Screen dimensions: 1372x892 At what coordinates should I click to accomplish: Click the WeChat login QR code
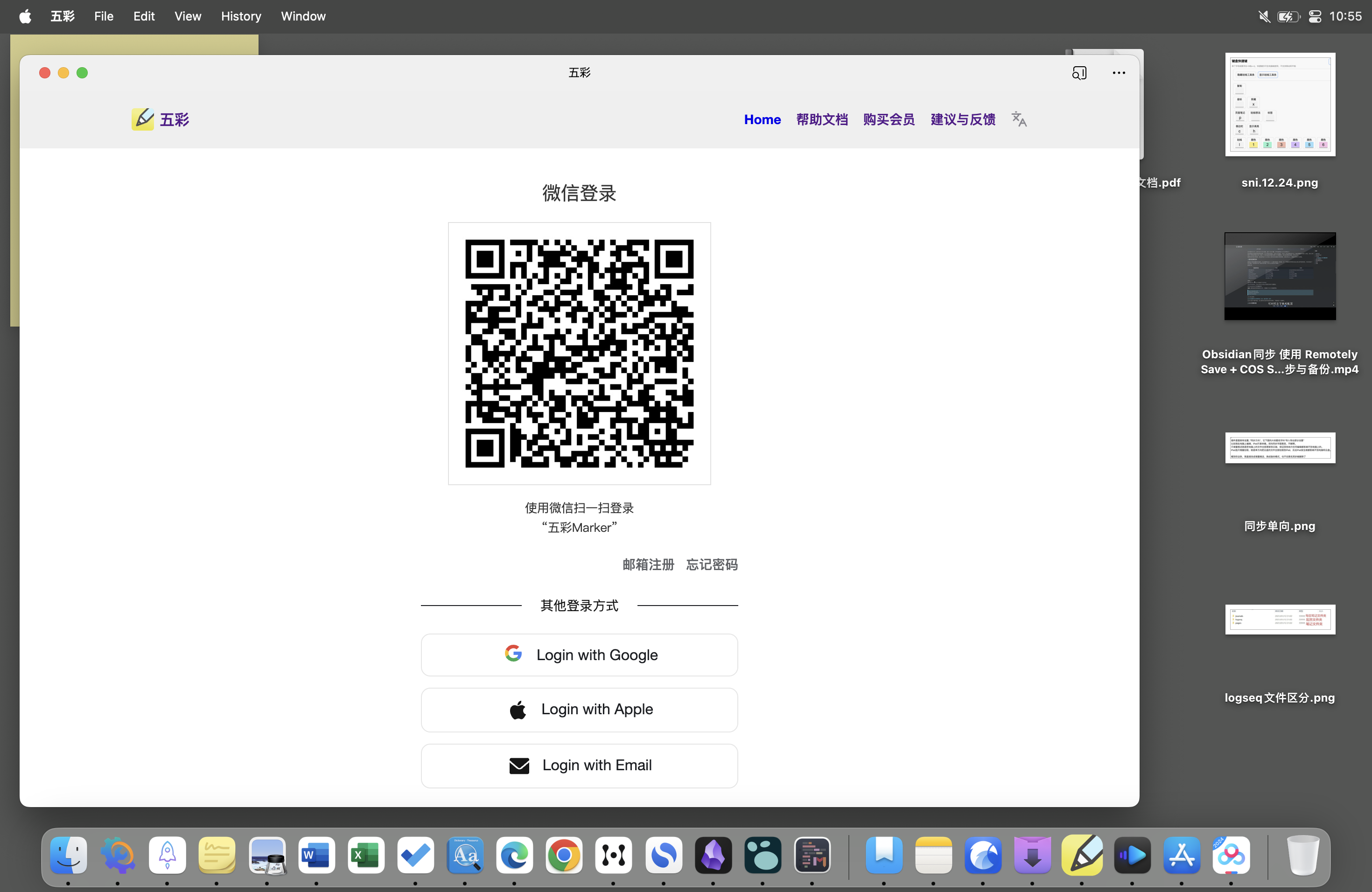click(579, 353)
